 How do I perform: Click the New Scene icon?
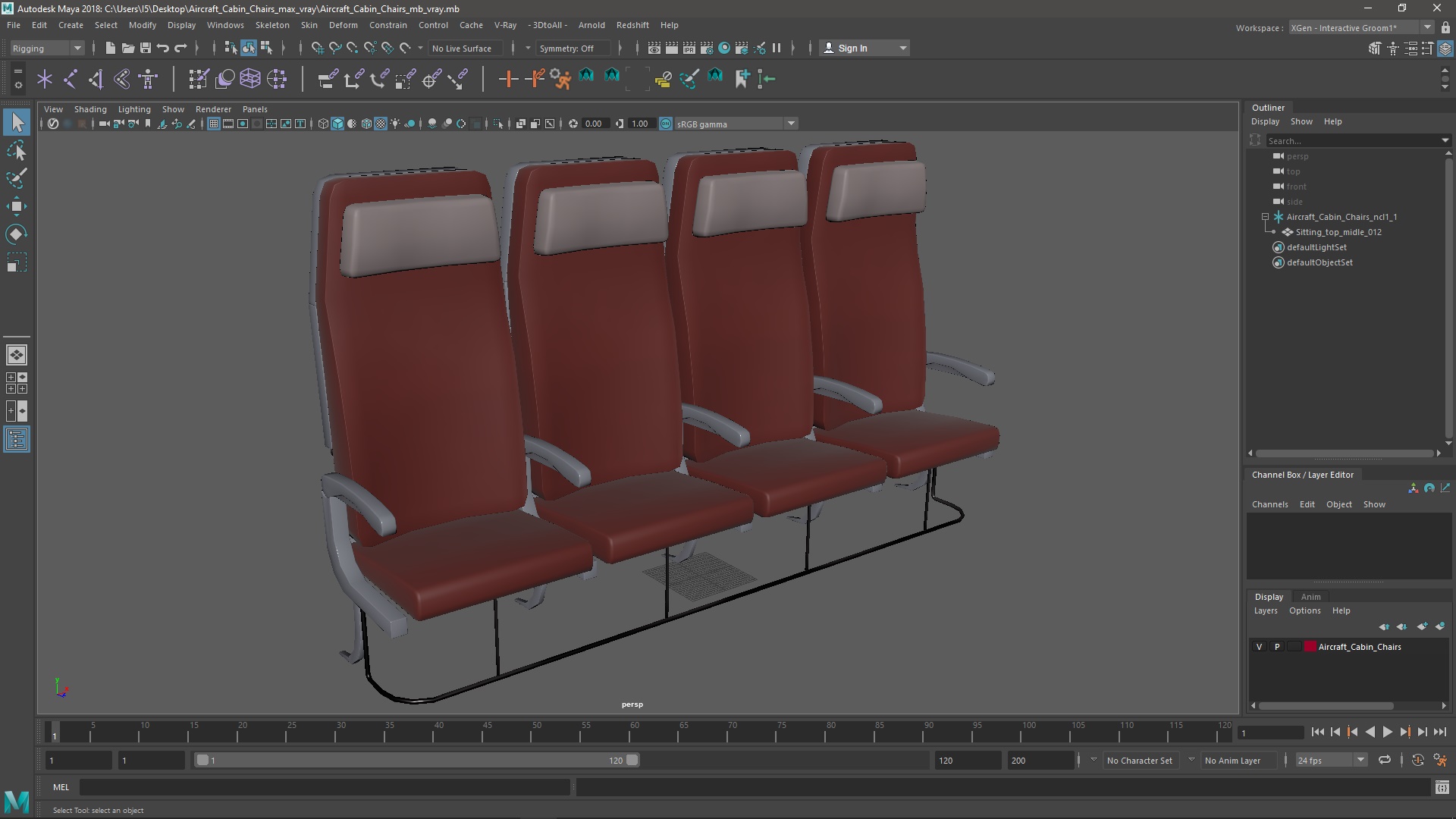[111, 48]
